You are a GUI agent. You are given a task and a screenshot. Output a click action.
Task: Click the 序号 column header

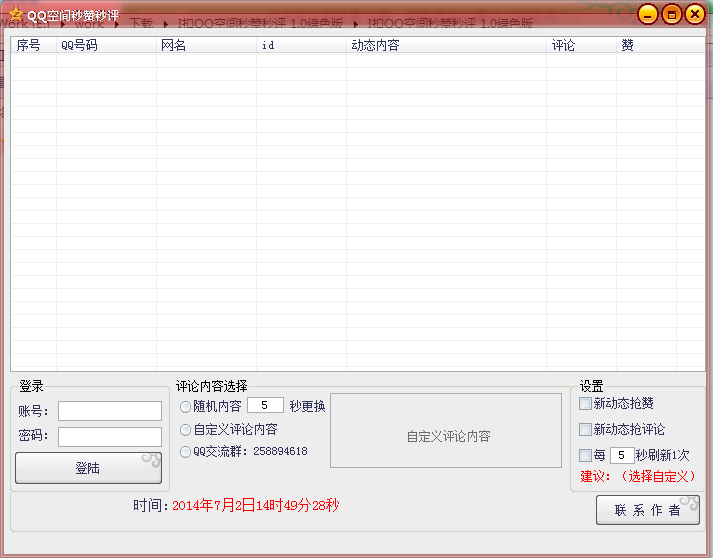point(34,45)
